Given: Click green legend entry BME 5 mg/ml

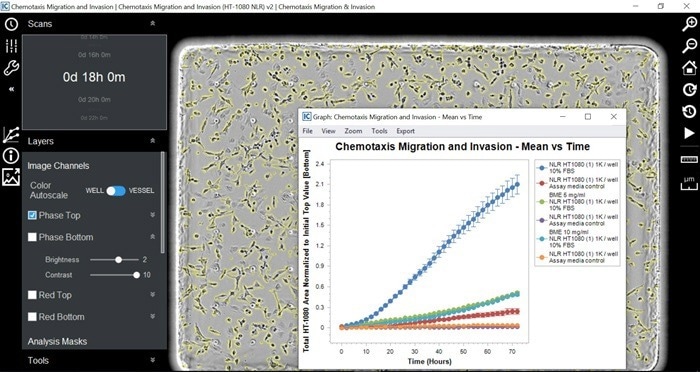Looking at the screenshot, I should point(578,201).
